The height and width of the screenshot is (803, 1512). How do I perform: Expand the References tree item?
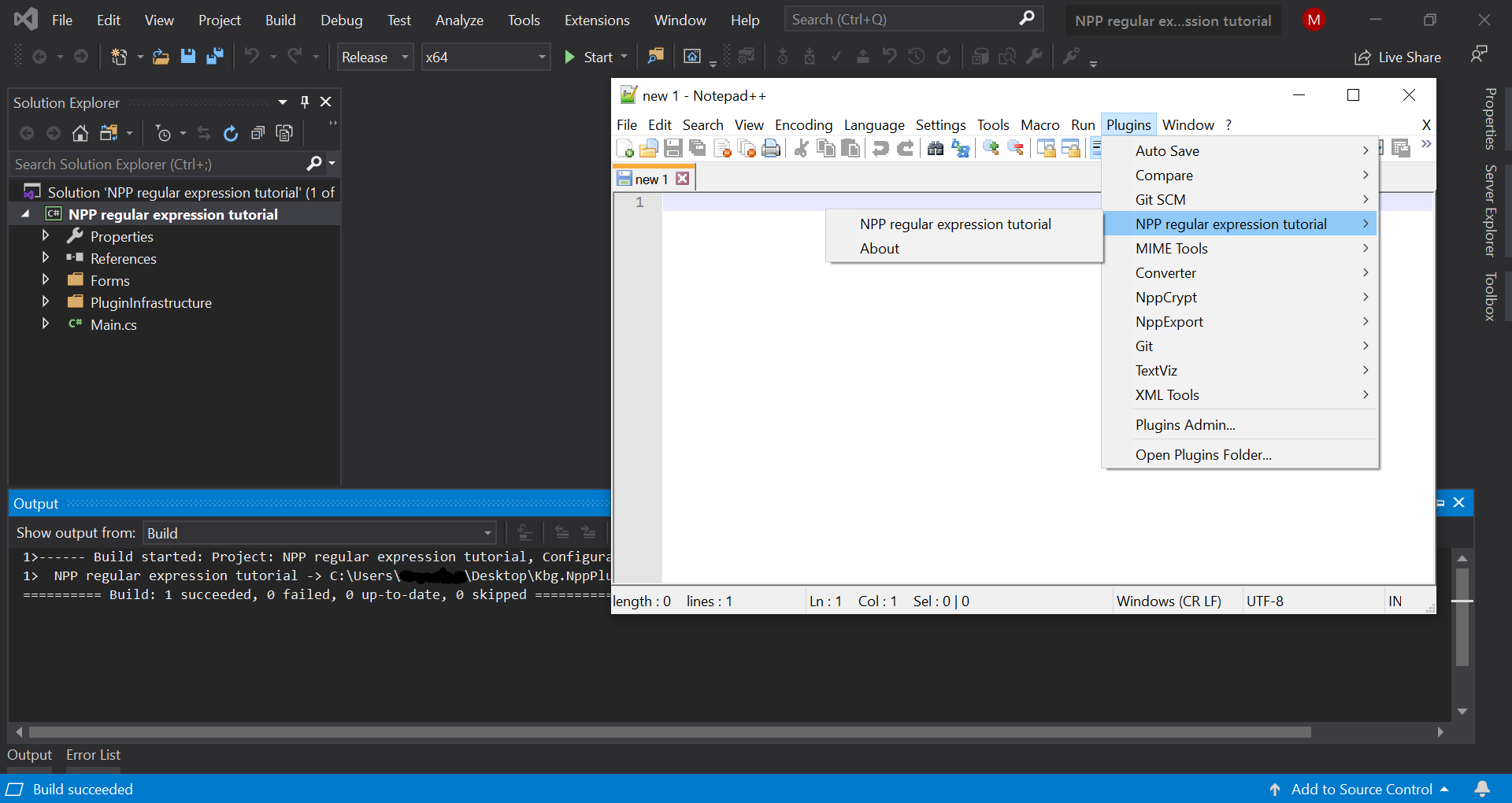45,258
